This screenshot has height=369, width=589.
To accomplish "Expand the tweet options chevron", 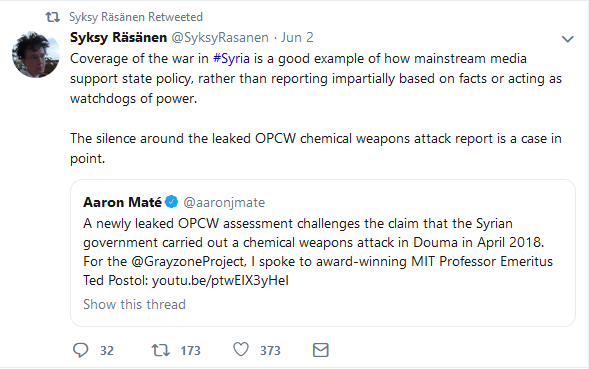I will (x=567, y=39).
